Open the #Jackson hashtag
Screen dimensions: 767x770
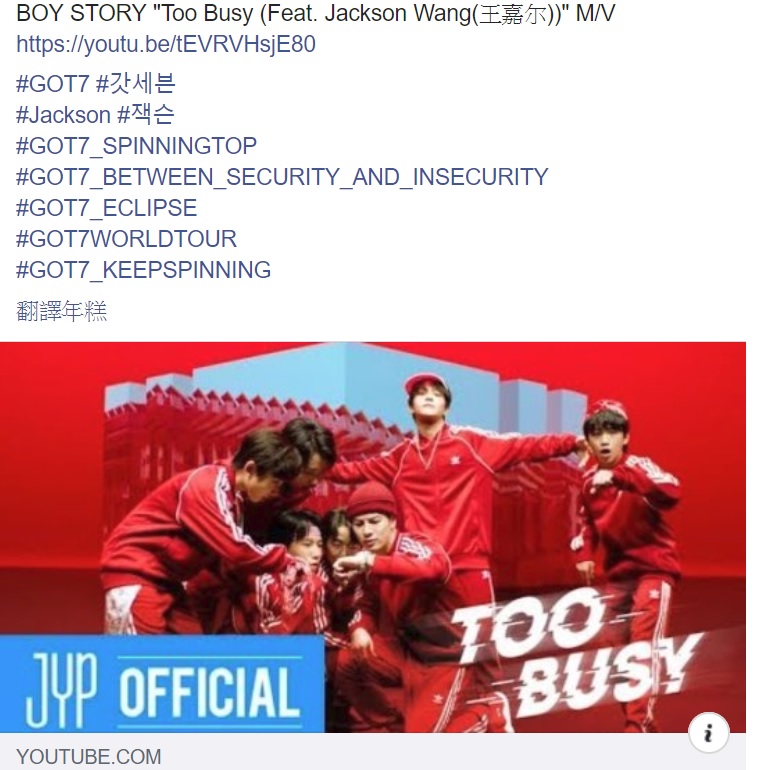[63, 115]
